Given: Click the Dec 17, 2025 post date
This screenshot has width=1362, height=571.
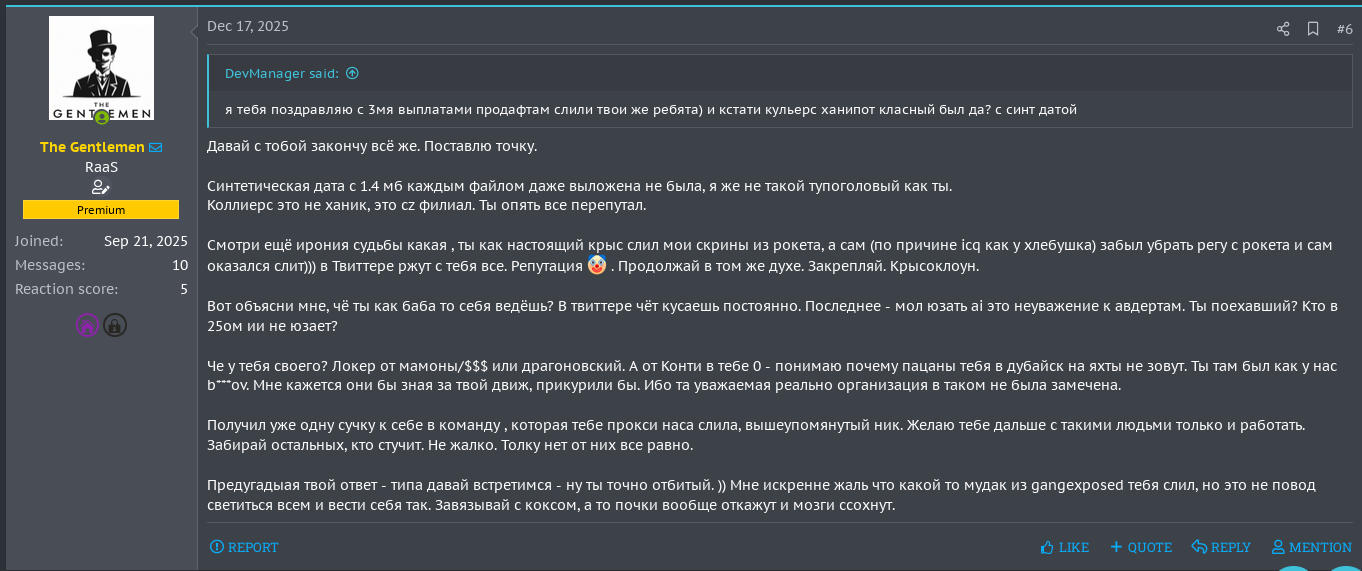Looking at the screenshot, I should click(x=248, y=27).
